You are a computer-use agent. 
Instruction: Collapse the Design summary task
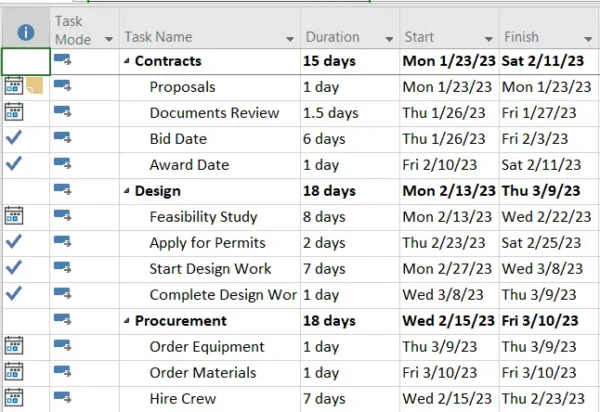point(127,191)
